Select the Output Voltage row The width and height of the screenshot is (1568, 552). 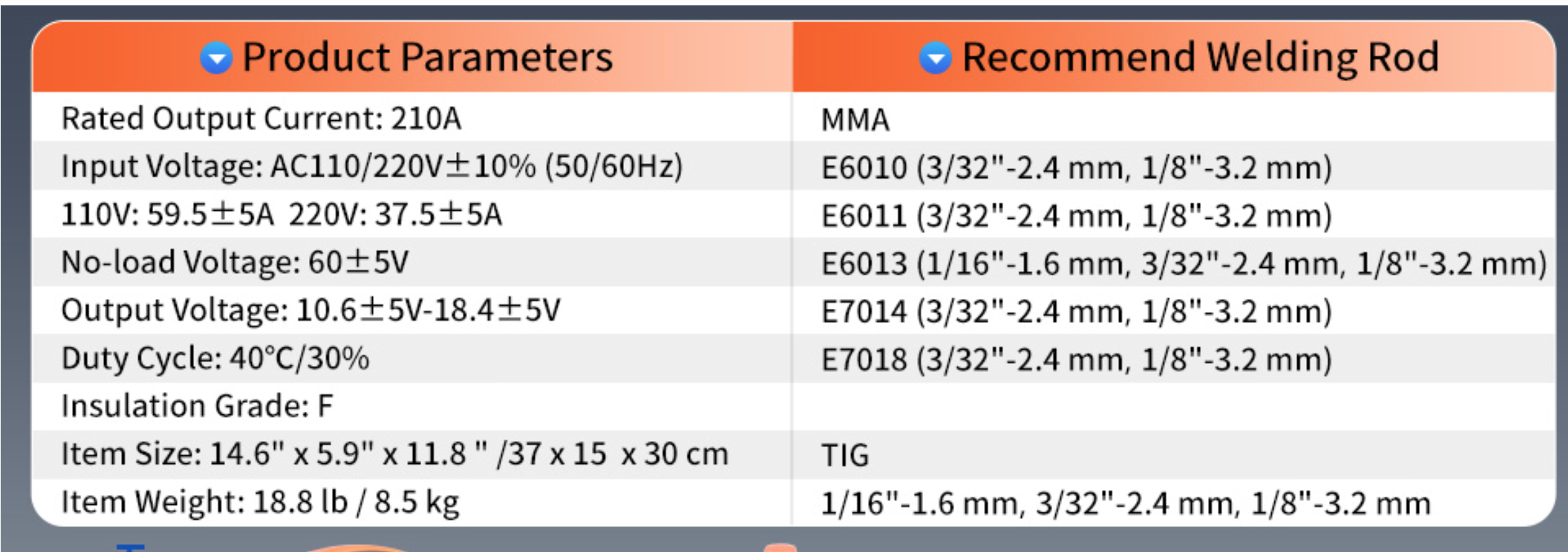point(310,310)
